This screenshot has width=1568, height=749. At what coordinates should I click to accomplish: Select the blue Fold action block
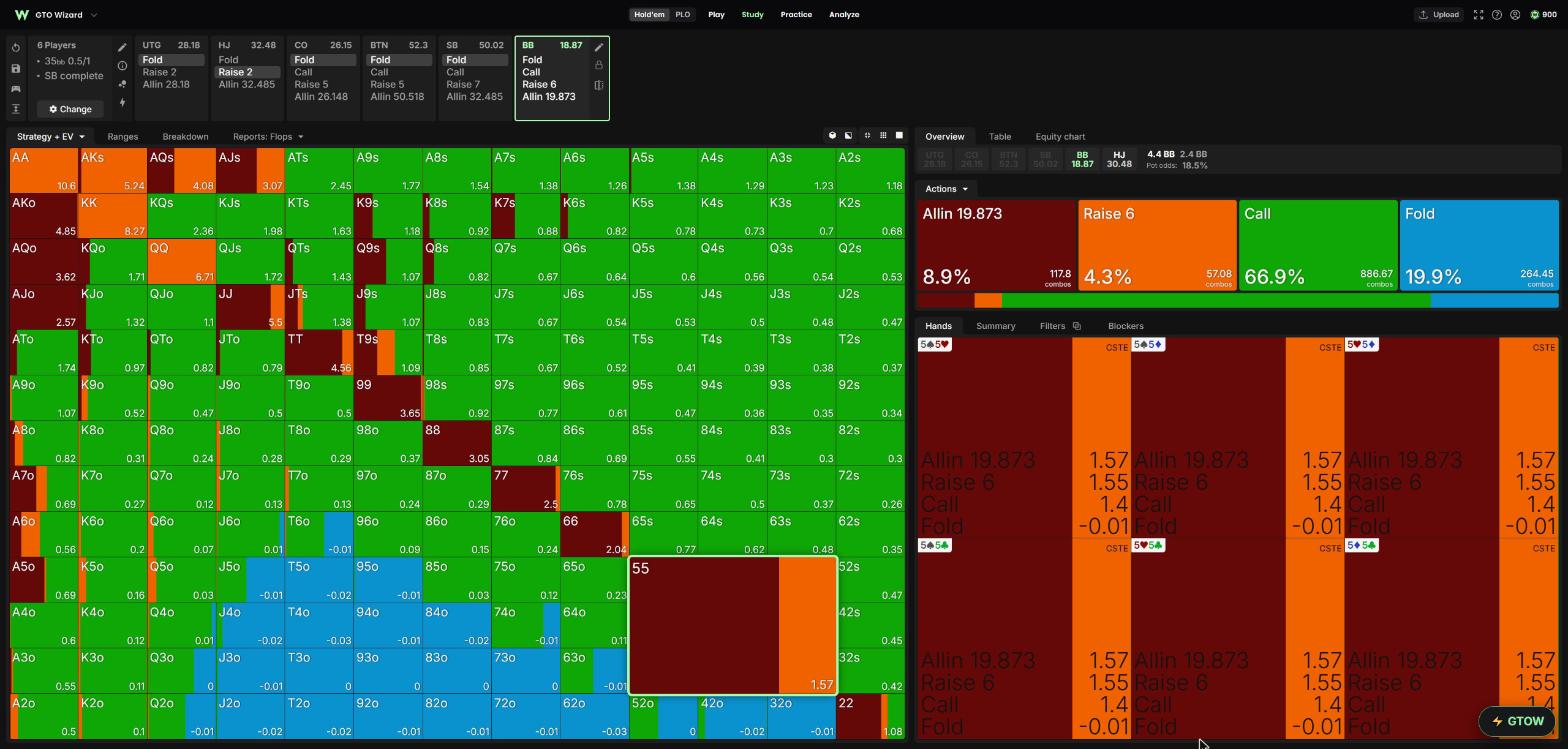pos(1479,246)
